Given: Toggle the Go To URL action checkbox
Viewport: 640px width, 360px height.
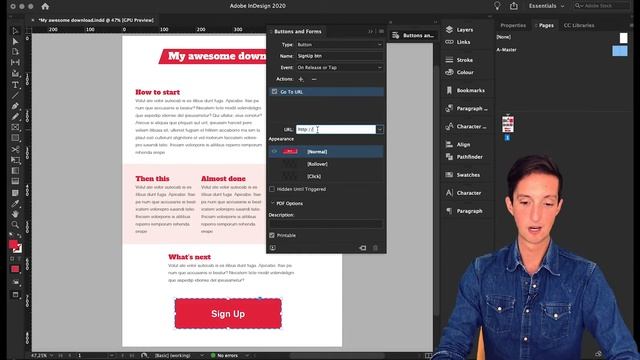Looking at the screenshot, I should 274,92.
